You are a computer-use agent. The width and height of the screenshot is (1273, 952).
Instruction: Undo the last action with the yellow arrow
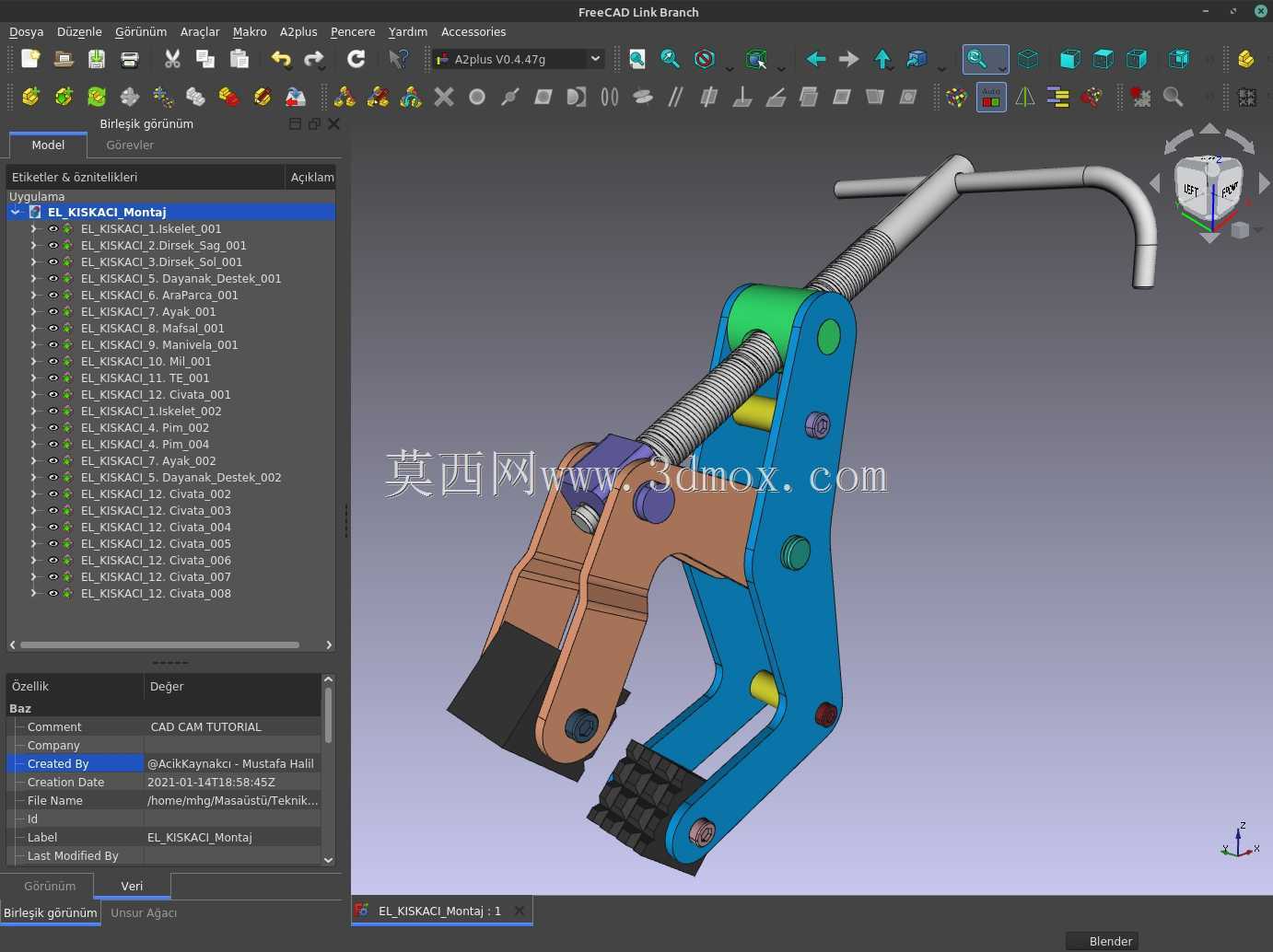coord(281,59)
